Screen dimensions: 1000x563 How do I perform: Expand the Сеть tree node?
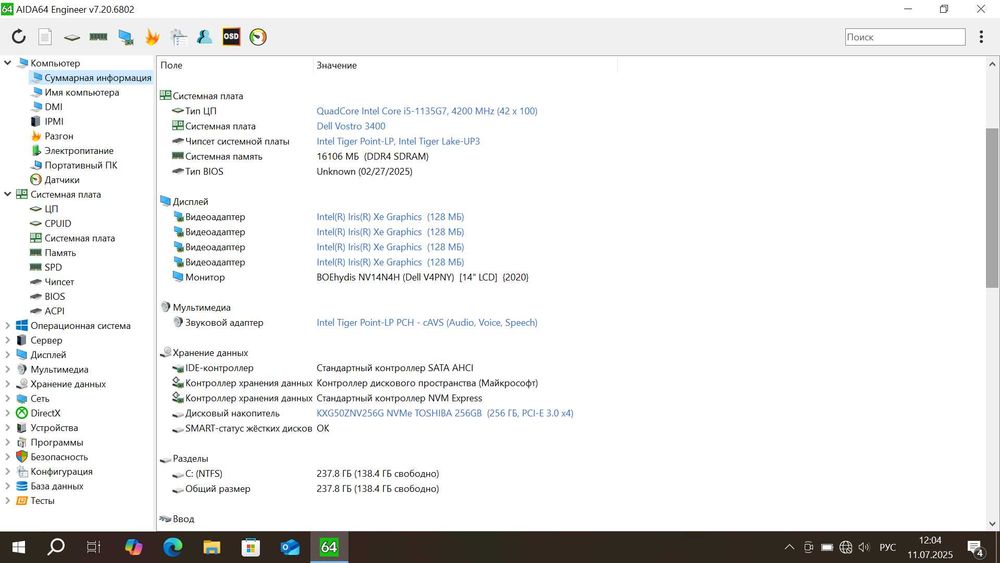8,398
